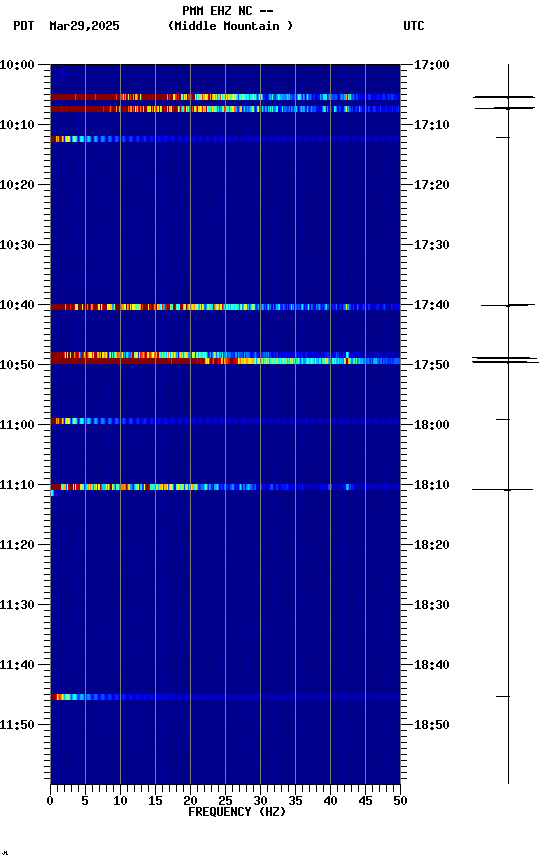Image resolution: width=552 pixels, height=864 pixels.
Task: Click the 15 Hz axis tick label
Action: (x=155, y=801)
